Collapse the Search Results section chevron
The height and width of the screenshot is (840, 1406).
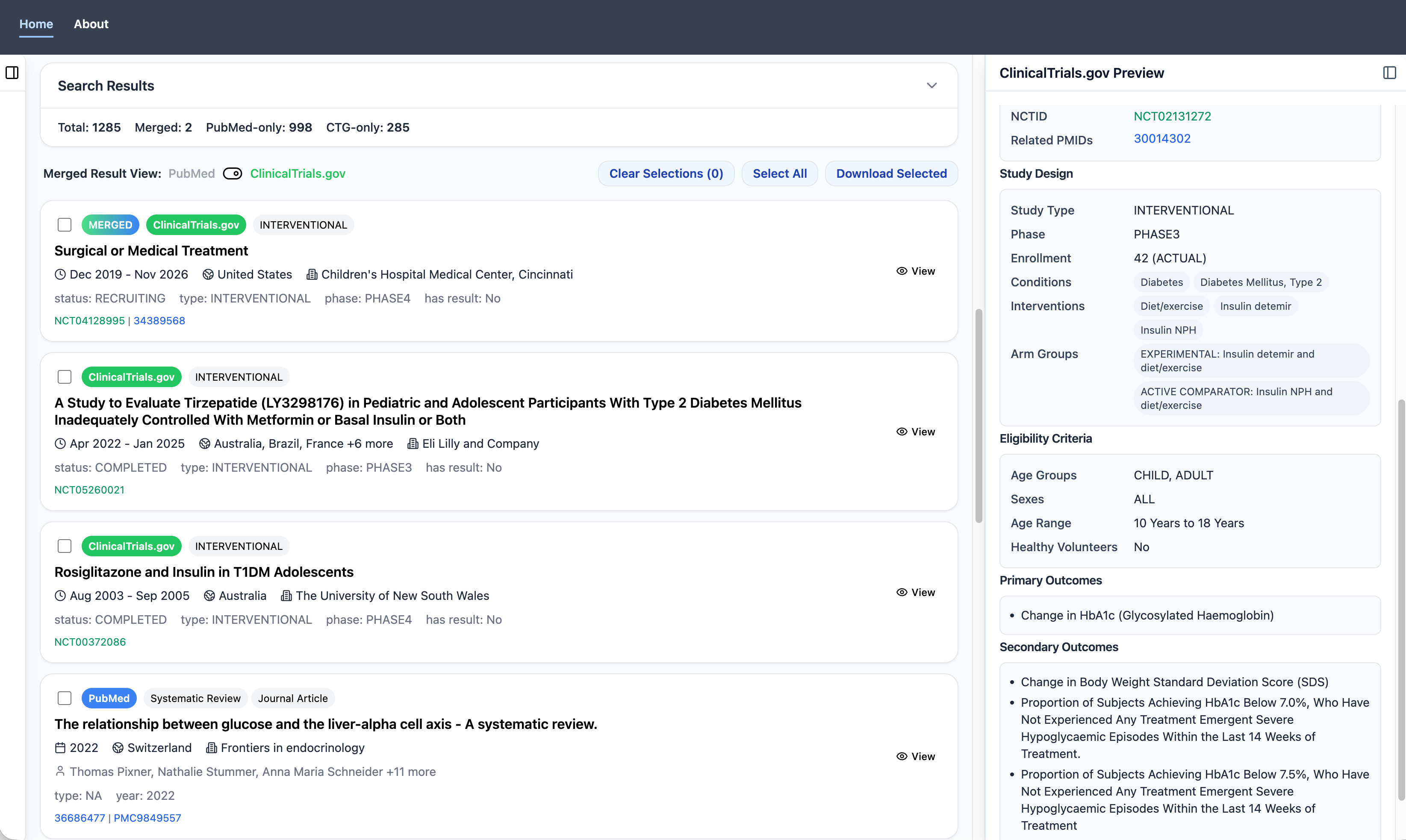931,85
